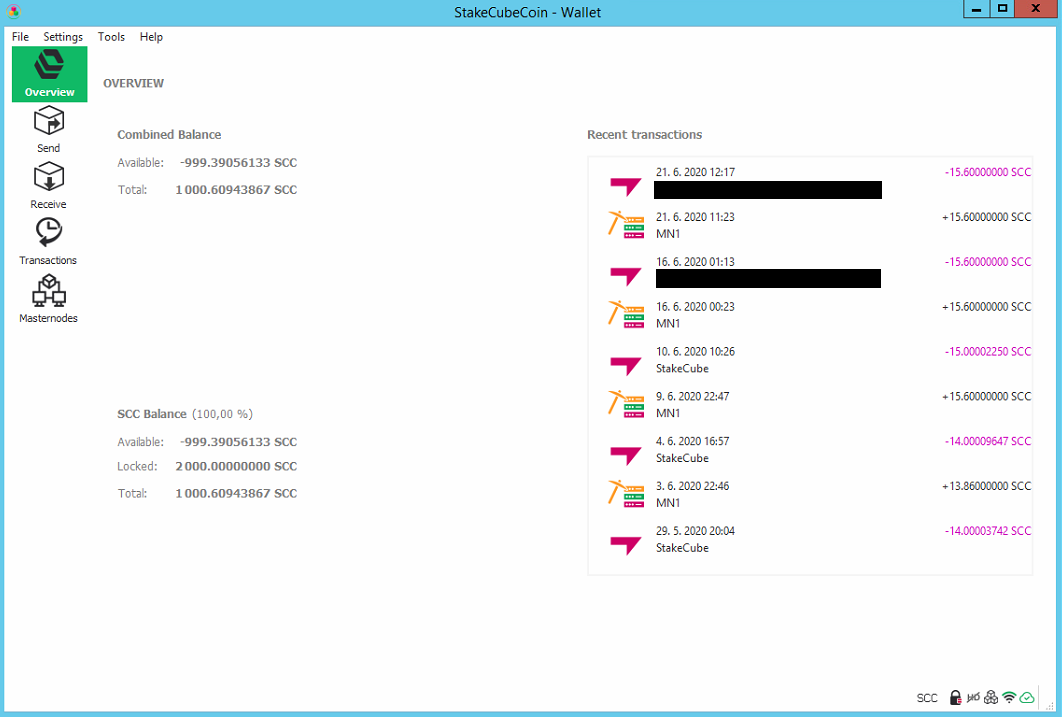
Task: Click the Combined Balance available -999.39056133 SCC
Action: point(238,162)
